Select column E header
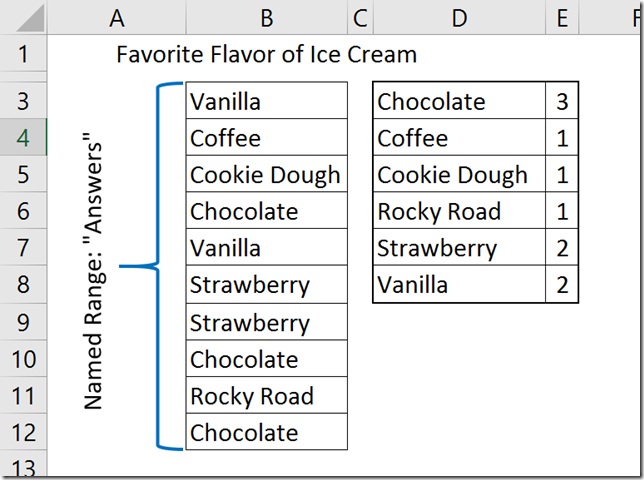 (561, 16)
